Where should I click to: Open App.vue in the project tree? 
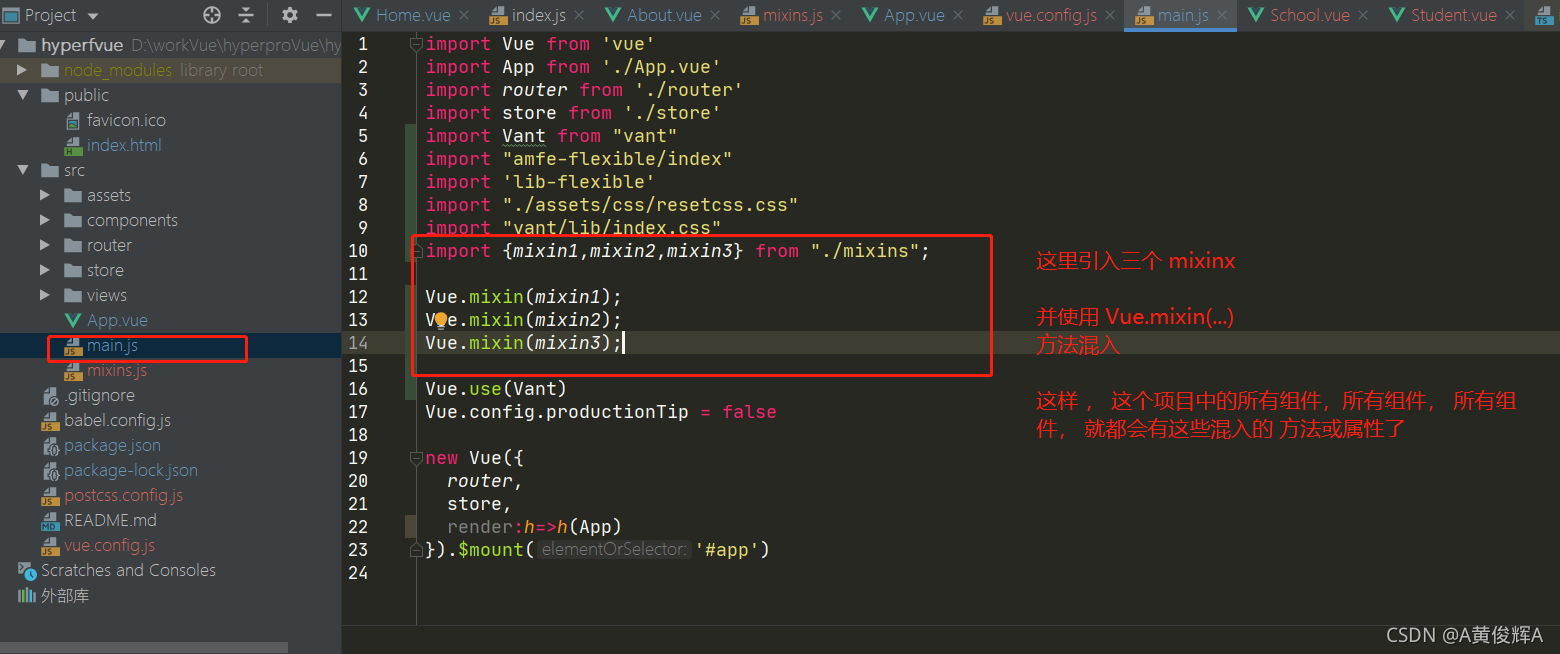[117, 320]
